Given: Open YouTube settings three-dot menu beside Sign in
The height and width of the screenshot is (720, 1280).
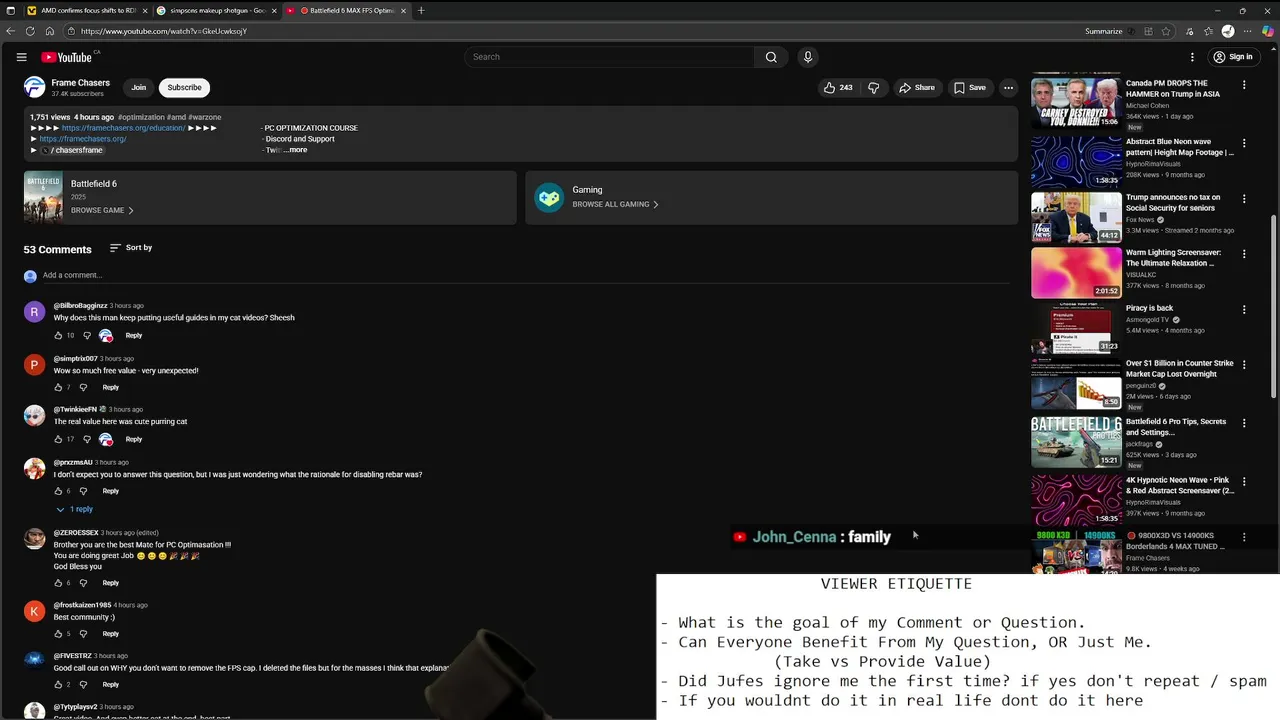Looking at the screenshot, I should pyautogui.click(x=1192, y=57).
